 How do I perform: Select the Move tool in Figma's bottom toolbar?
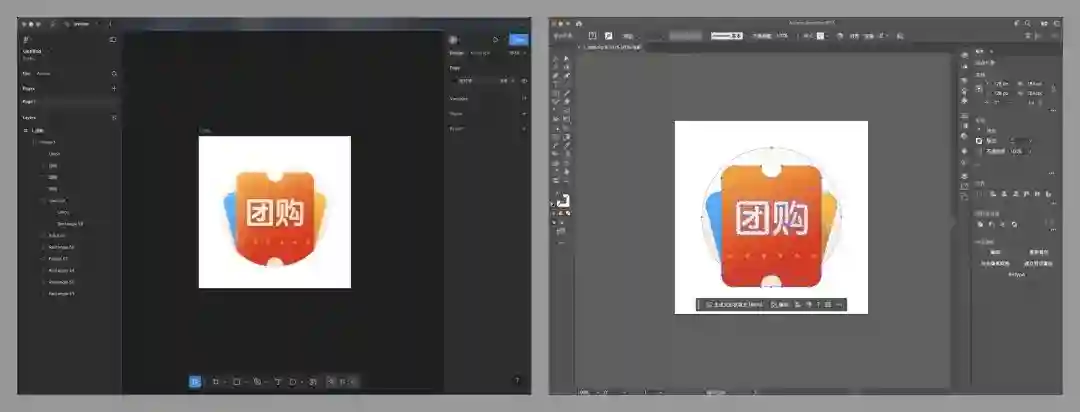tap(195, 382)
